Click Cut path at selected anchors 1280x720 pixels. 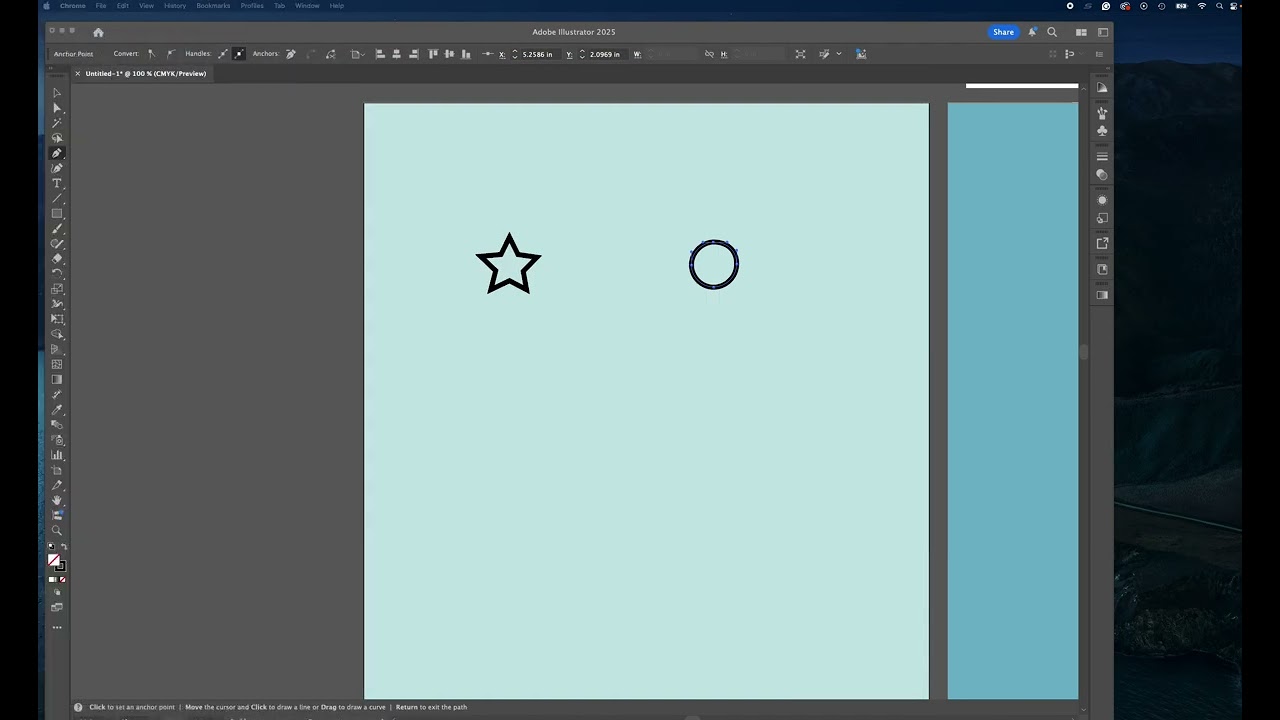click(x=330, y=54)
